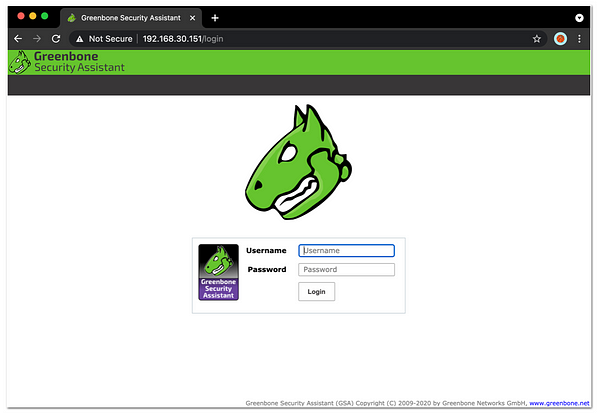Click the Not Secure warning icon
600x415 pixels.
click(80, 39)
